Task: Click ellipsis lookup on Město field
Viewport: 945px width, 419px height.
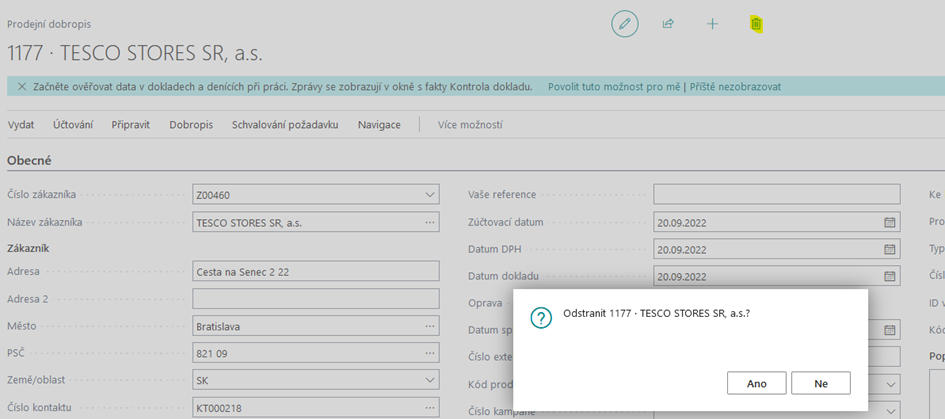Action: (430, 326)
